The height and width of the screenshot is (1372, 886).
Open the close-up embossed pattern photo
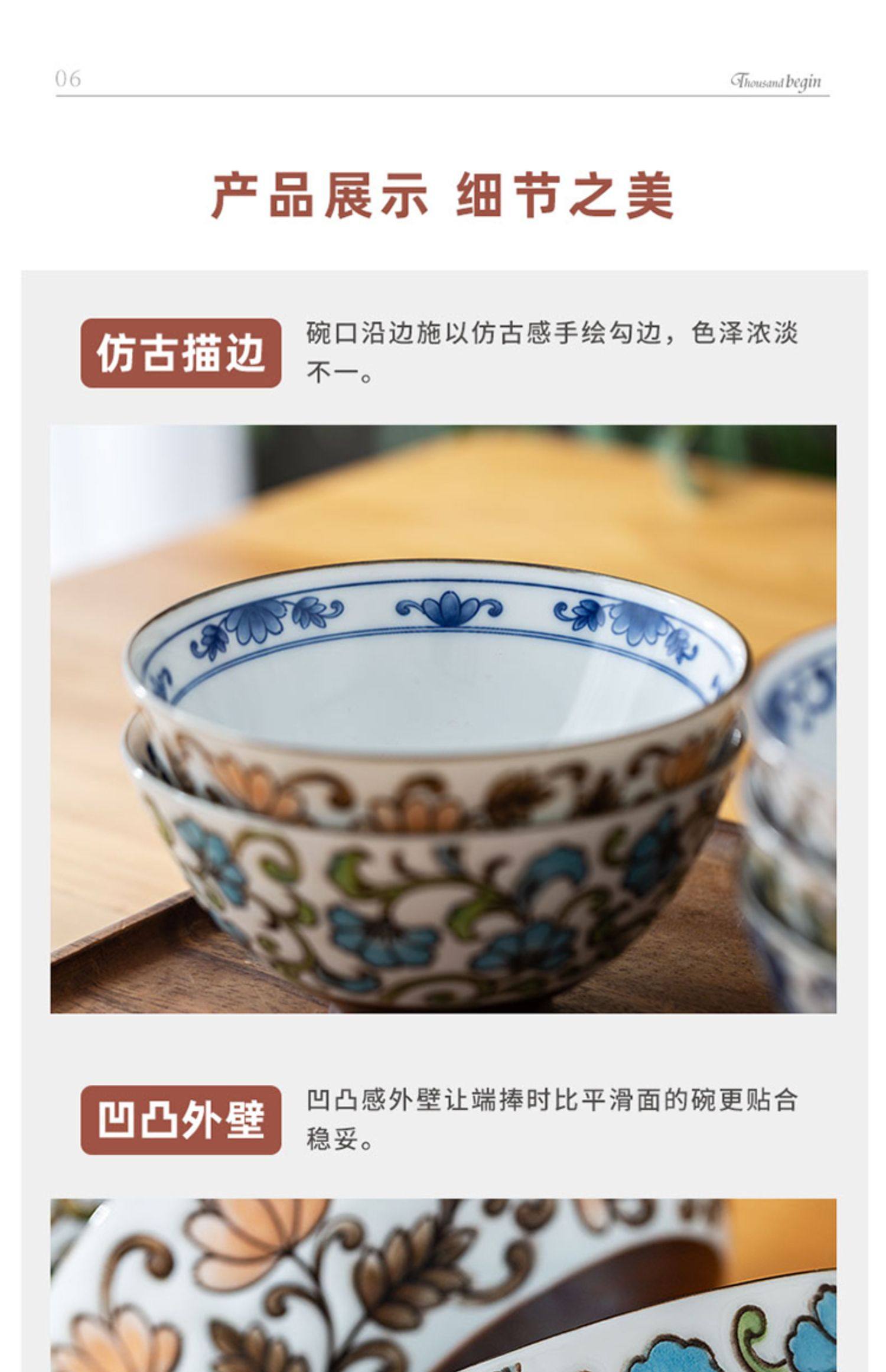(x=443, y=1285)
